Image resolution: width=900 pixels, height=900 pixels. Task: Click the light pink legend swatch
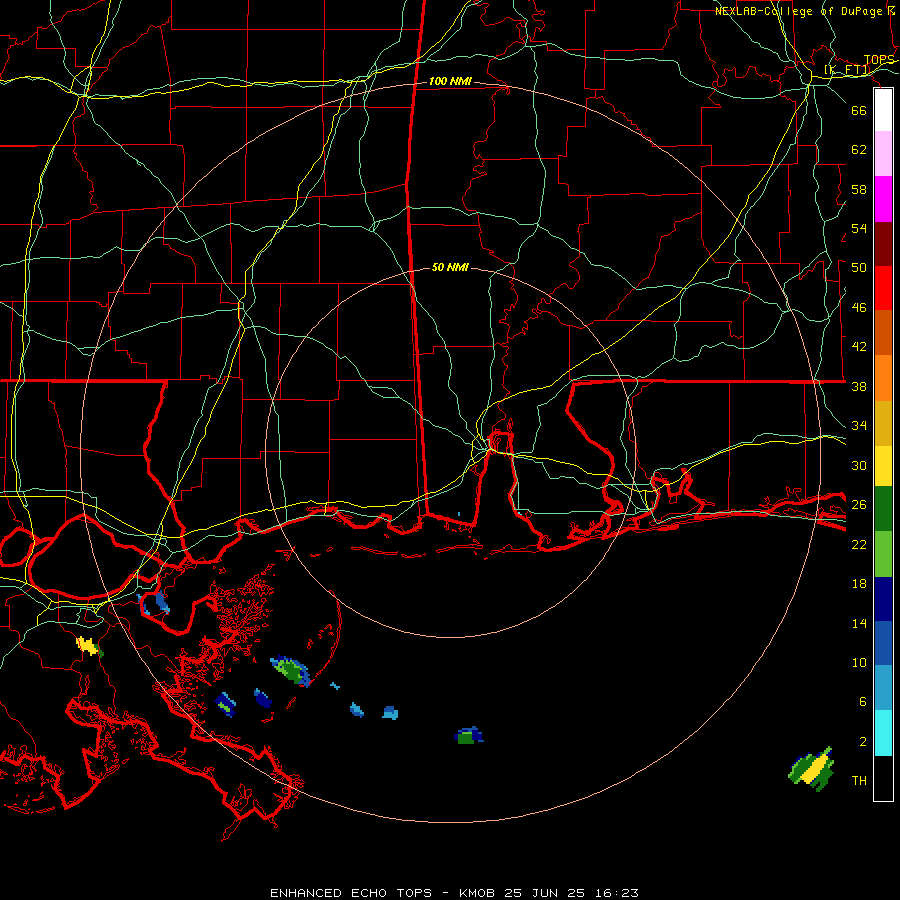[883, 154]
